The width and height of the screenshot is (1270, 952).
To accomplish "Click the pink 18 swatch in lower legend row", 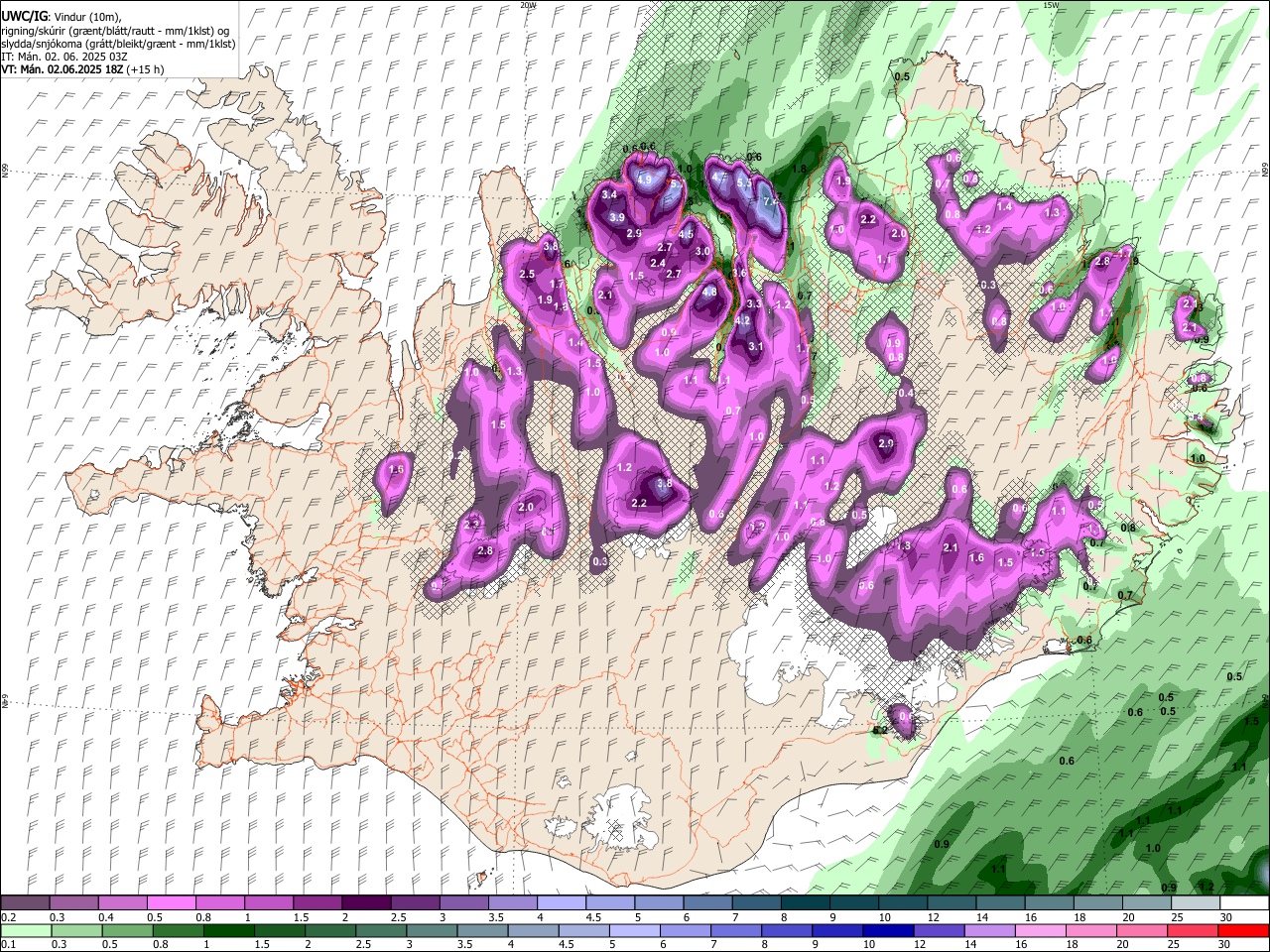I will [x=1090, y=930].
